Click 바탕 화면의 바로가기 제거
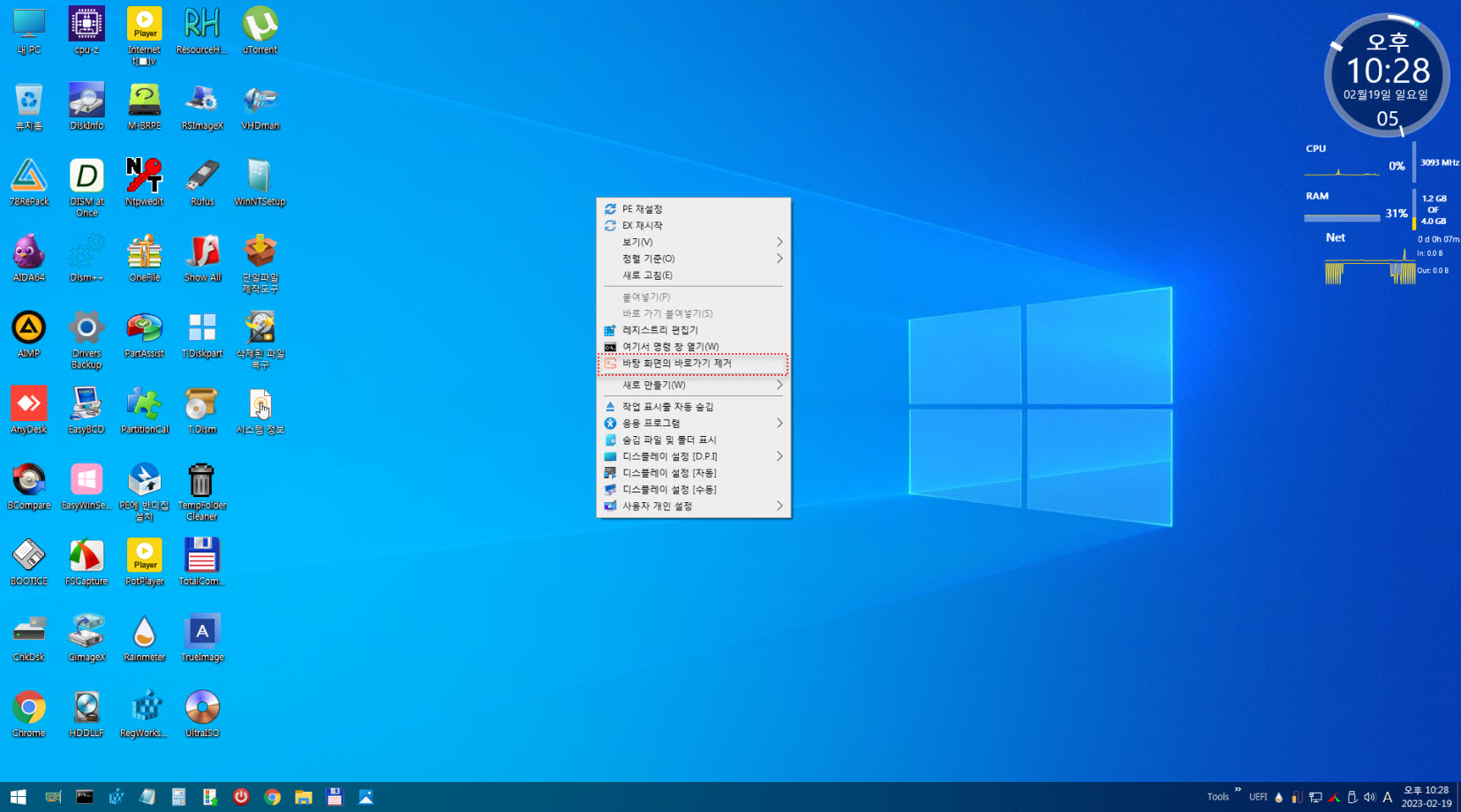Screen dimensions: 1461x812 point(693,364)
